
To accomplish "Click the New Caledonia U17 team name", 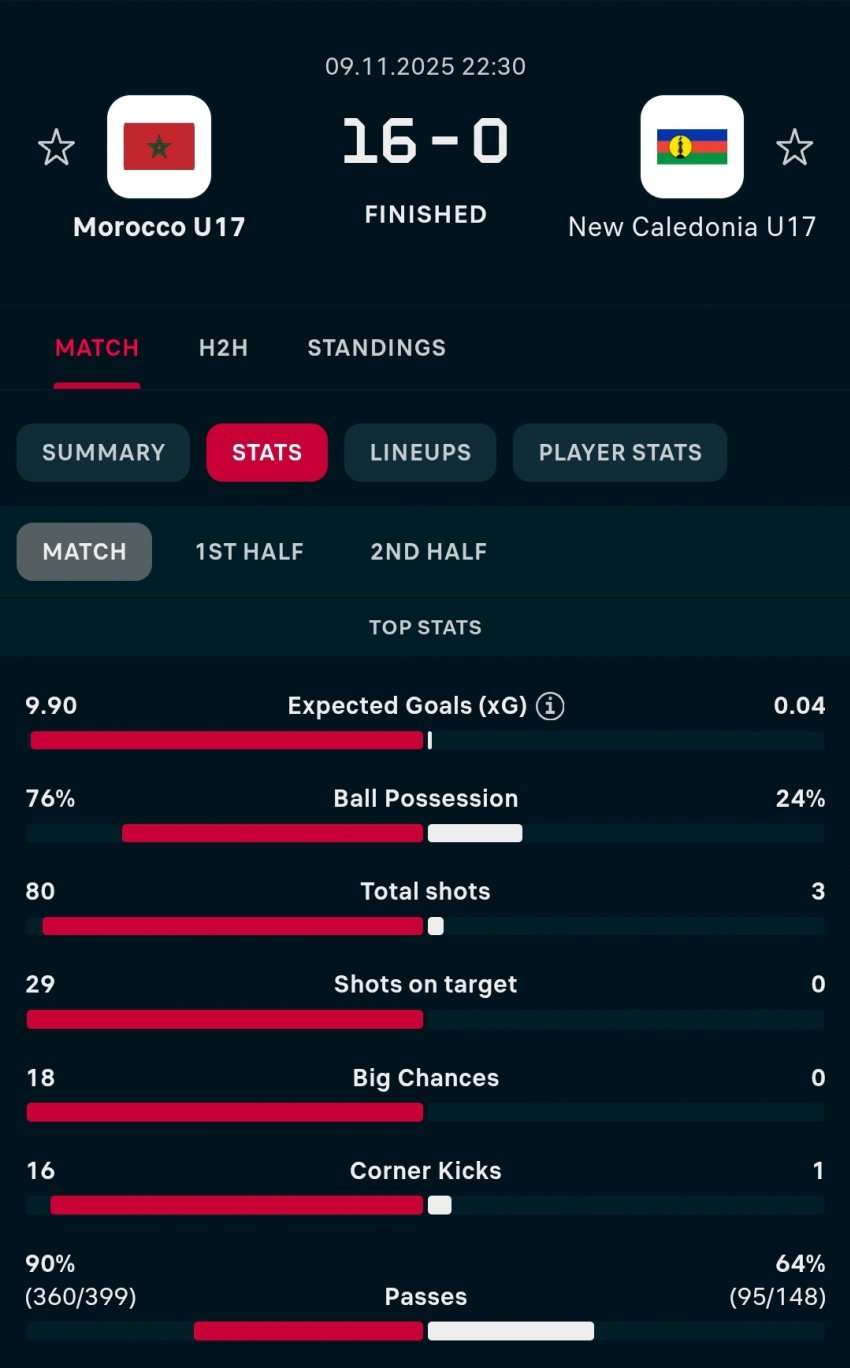I will (x=692, y=227).
